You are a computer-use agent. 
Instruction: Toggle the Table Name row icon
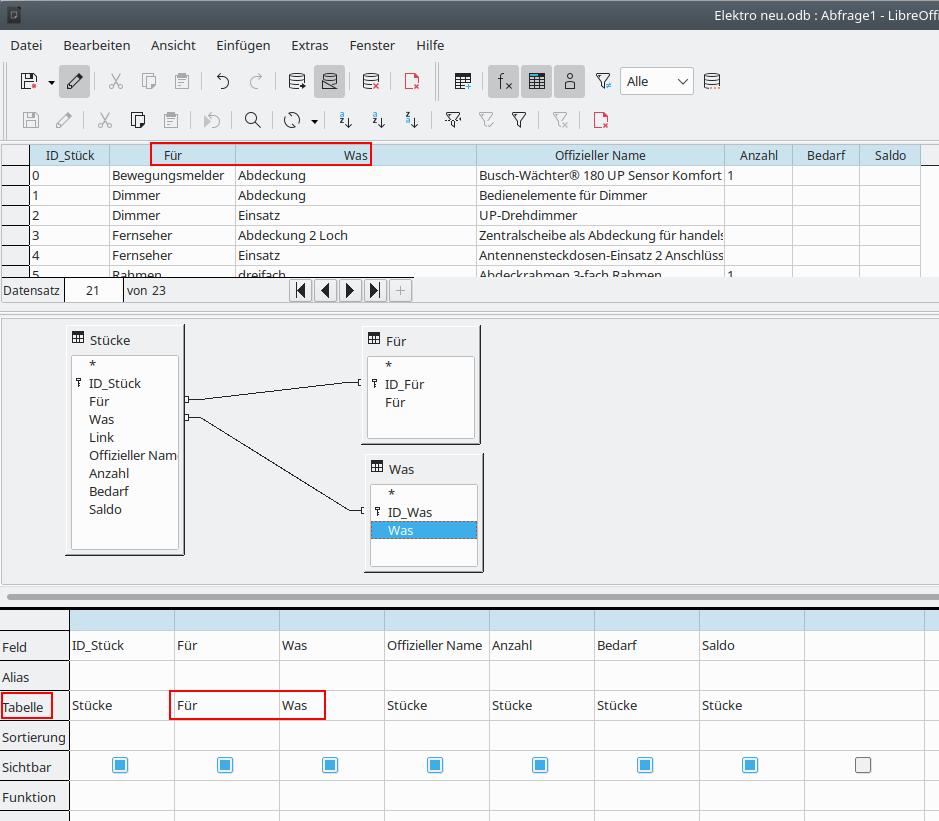pyautogui.click(x=537, y=82)
